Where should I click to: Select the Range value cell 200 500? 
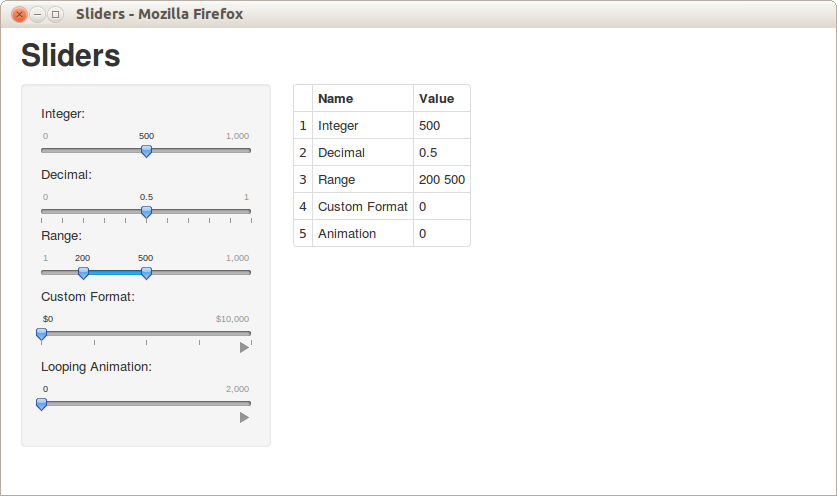(x=442, y=179)
